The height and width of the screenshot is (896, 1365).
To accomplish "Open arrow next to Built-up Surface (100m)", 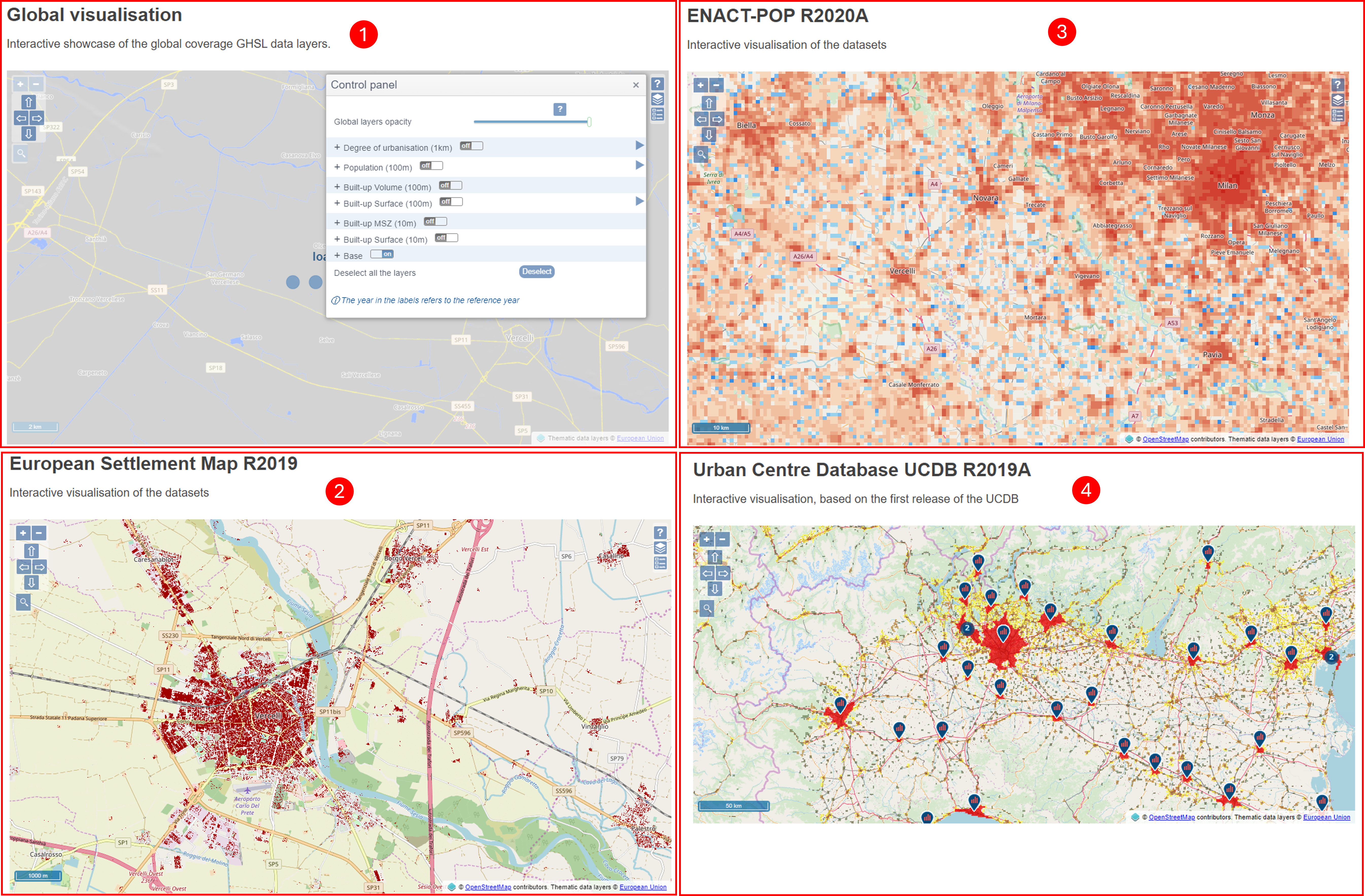I will coord(639,201).
